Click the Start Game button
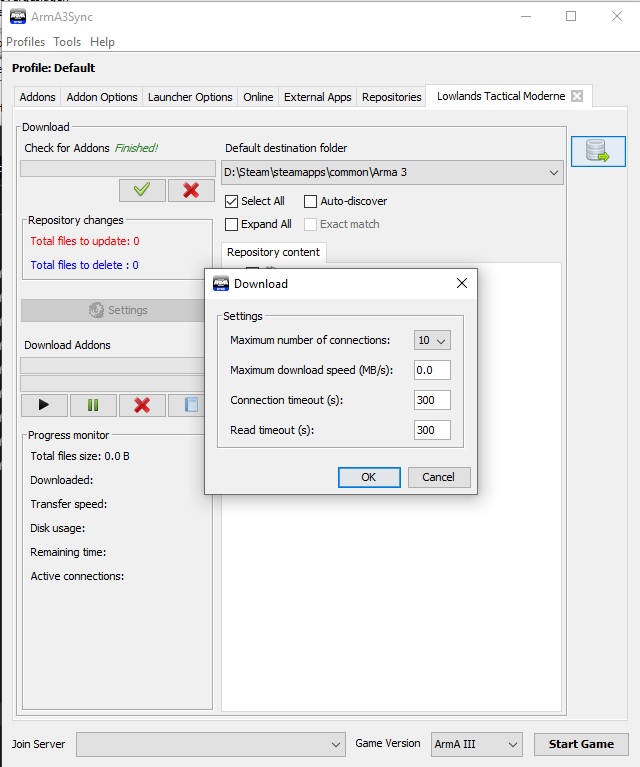640x767 pixels. coord(581,744)
